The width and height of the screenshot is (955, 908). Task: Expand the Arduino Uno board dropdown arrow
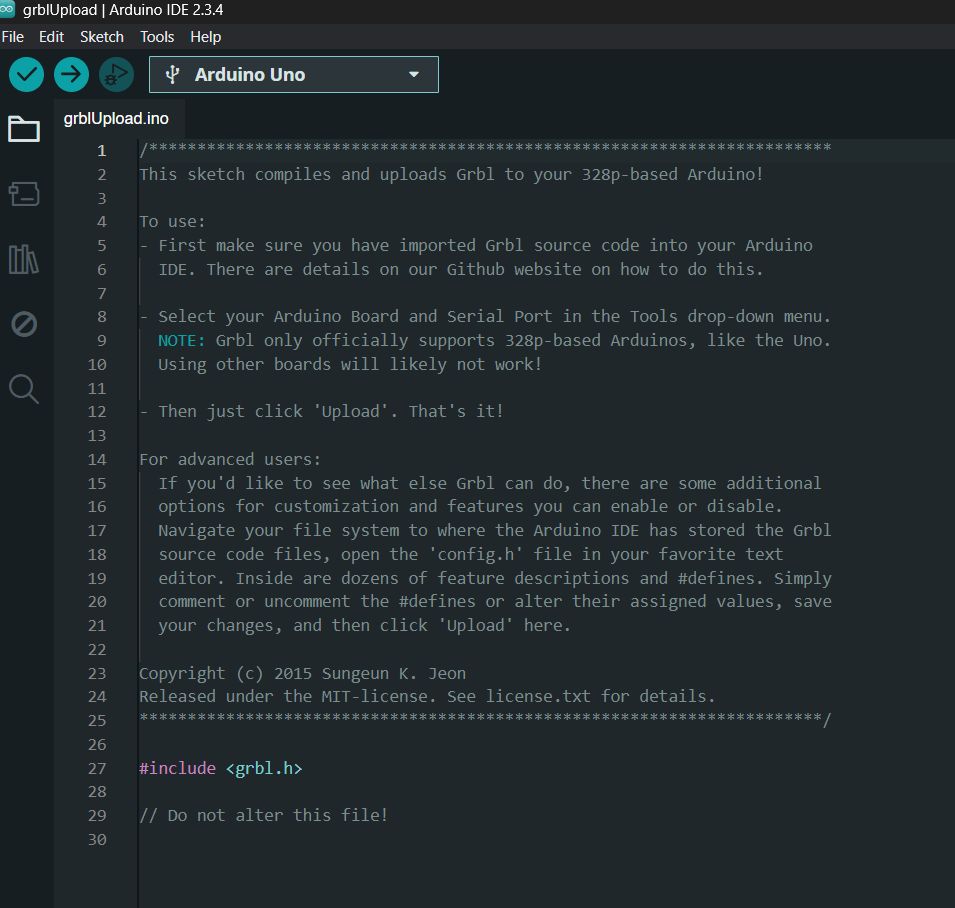(414, 74)
